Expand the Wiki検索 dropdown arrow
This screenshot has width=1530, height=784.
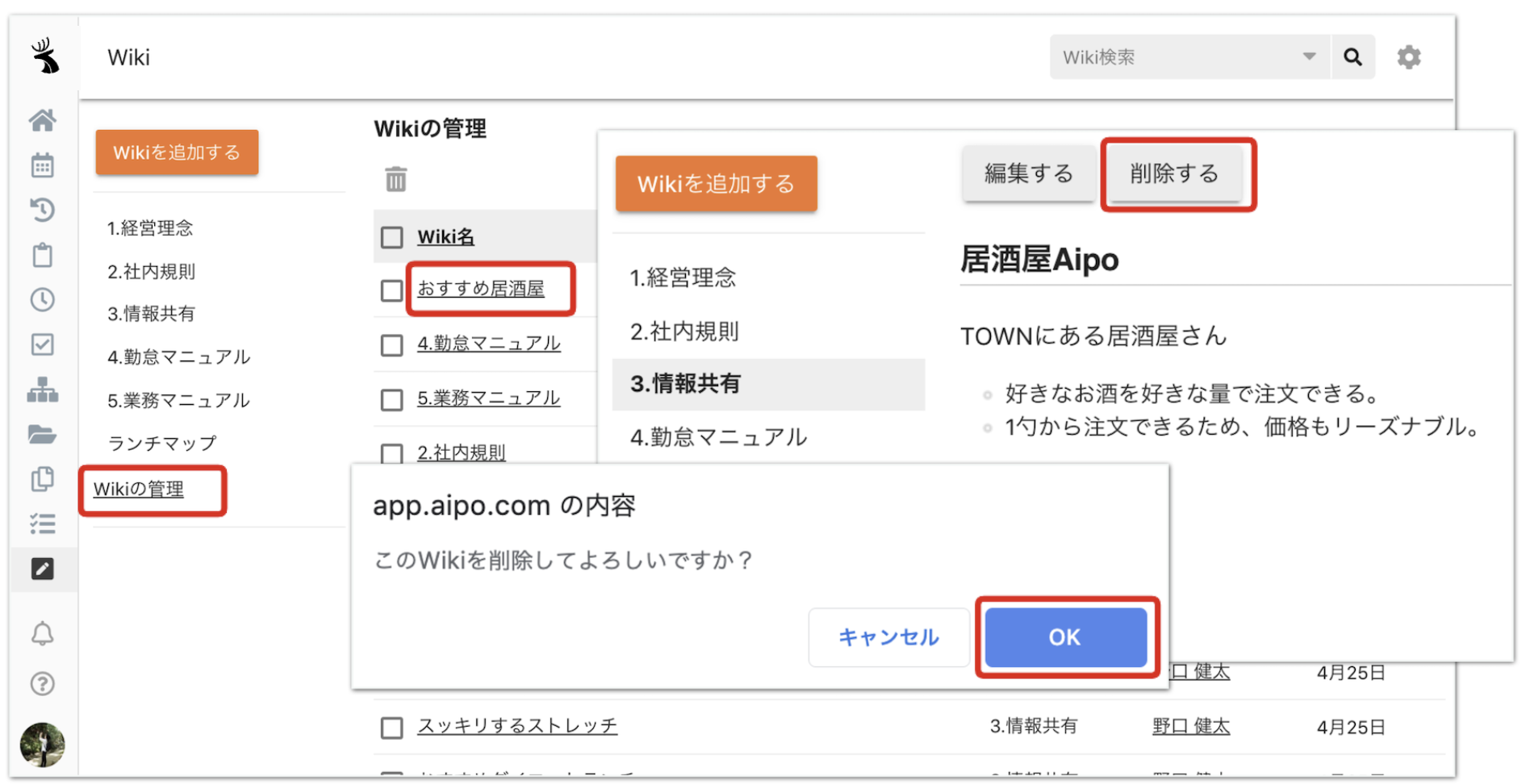coord(1309,56)
